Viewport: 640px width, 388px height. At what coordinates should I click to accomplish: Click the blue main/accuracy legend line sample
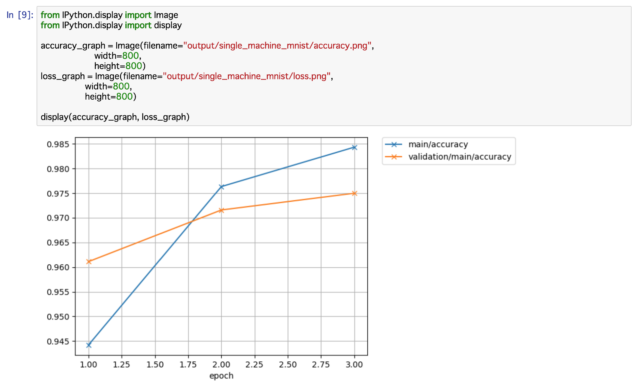[394, 144]
